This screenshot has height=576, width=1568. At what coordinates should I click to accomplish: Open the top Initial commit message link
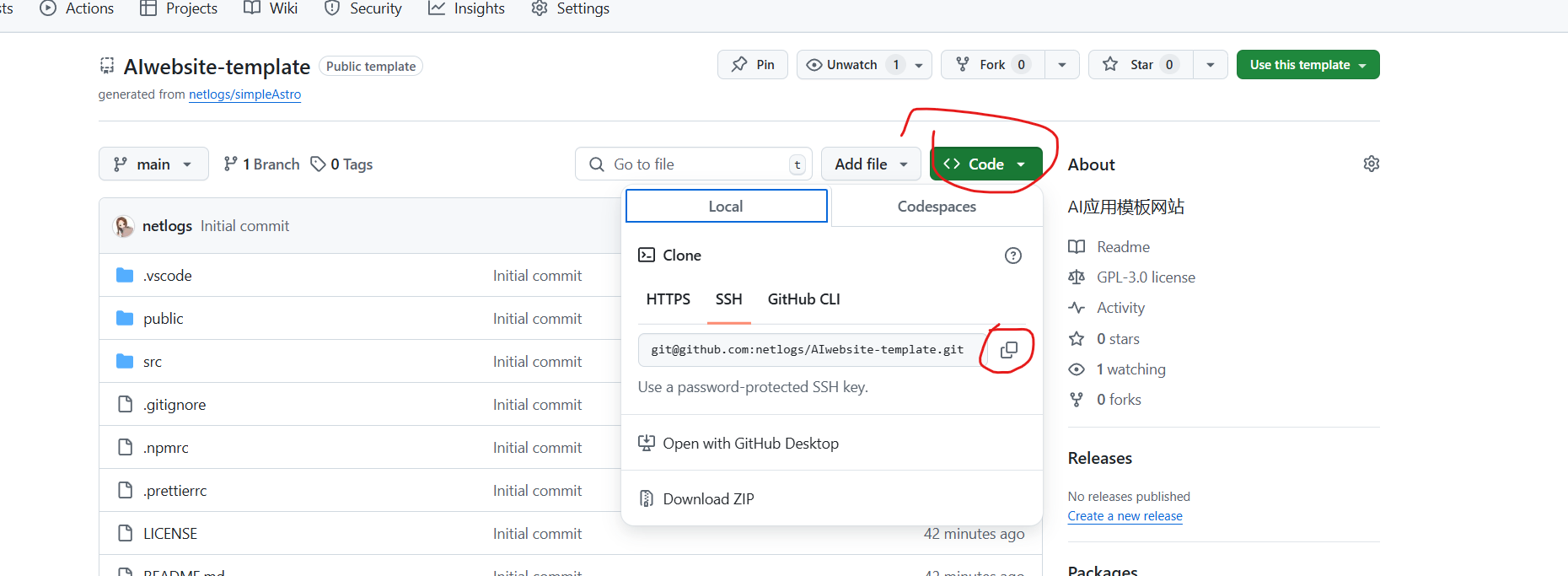(x=244, y=226)
